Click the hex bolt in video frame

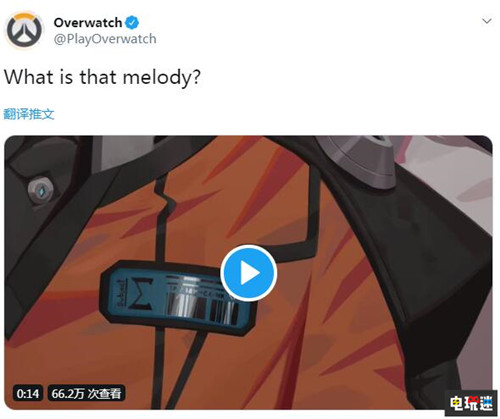click(x=41, y=191)
